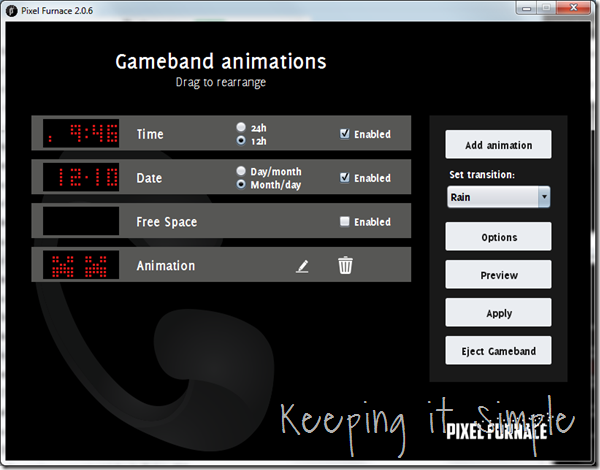Minimize the Pixel Furnace window
Image resolution: width=600 pixels, height=470 pixels.
point(527,8)
